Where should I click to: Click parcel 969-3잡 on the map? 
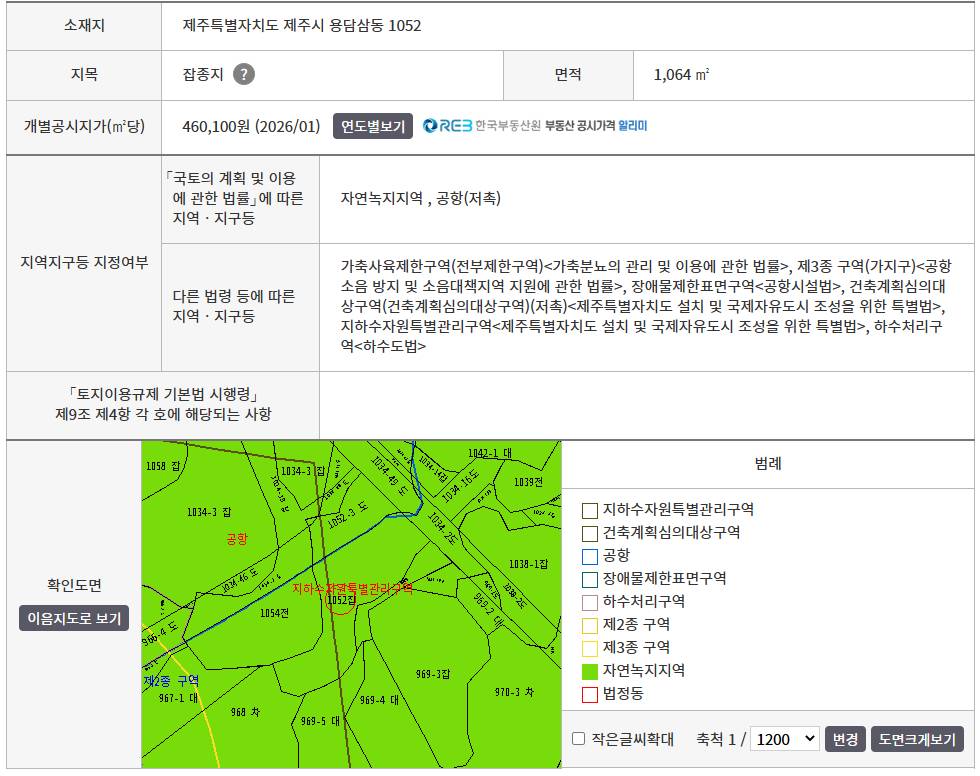pos(432,674)
